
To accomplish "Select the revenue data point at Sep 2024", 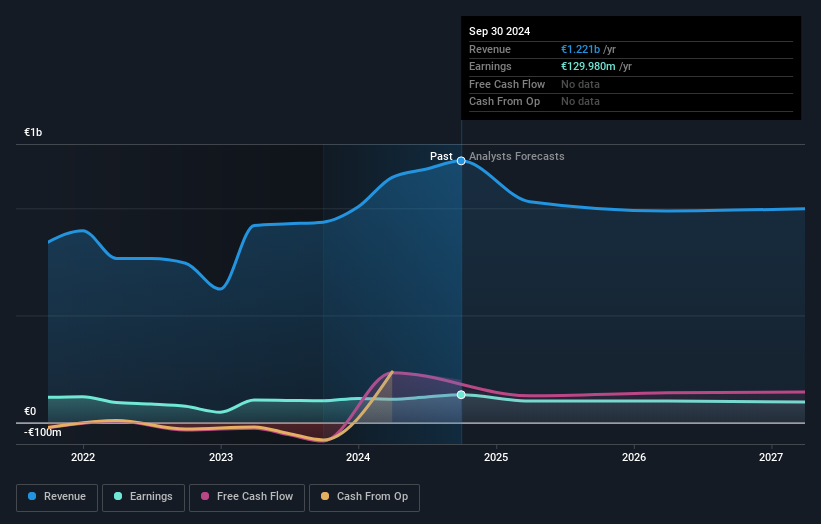I will 461,161.
